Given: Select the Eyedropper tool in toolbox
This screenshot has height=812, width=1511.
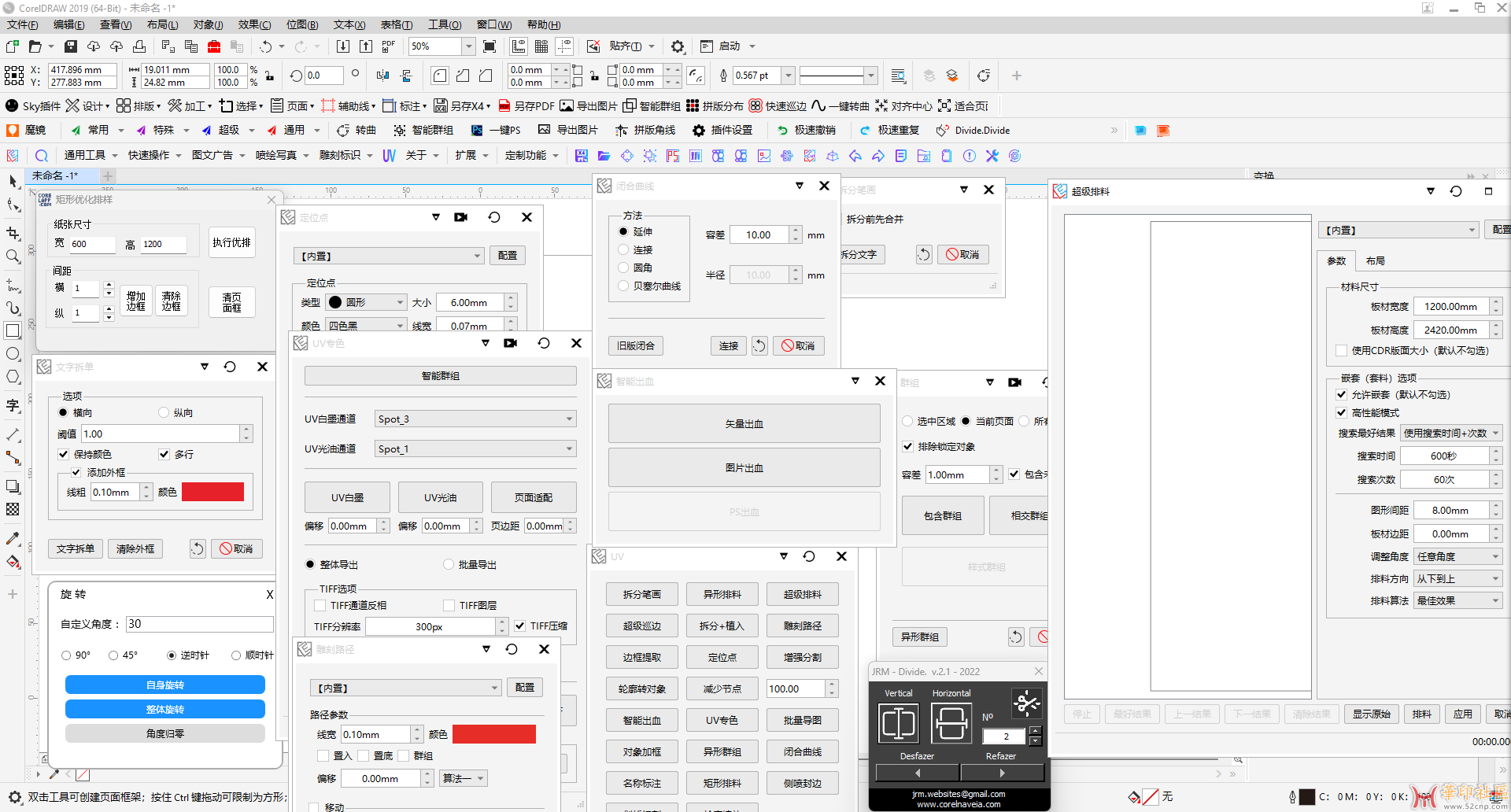Looking at the screenshot, I should click(13, 539).
